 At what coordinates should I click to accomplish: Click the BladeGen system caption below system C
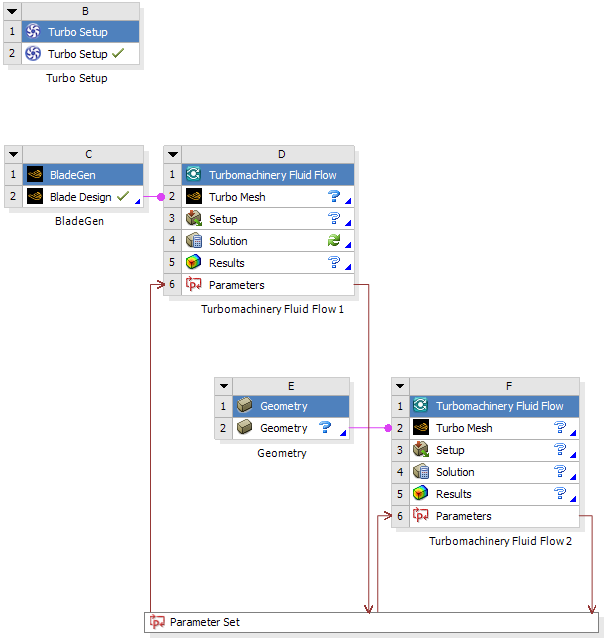pyautogui.click(x=79, y=221)
